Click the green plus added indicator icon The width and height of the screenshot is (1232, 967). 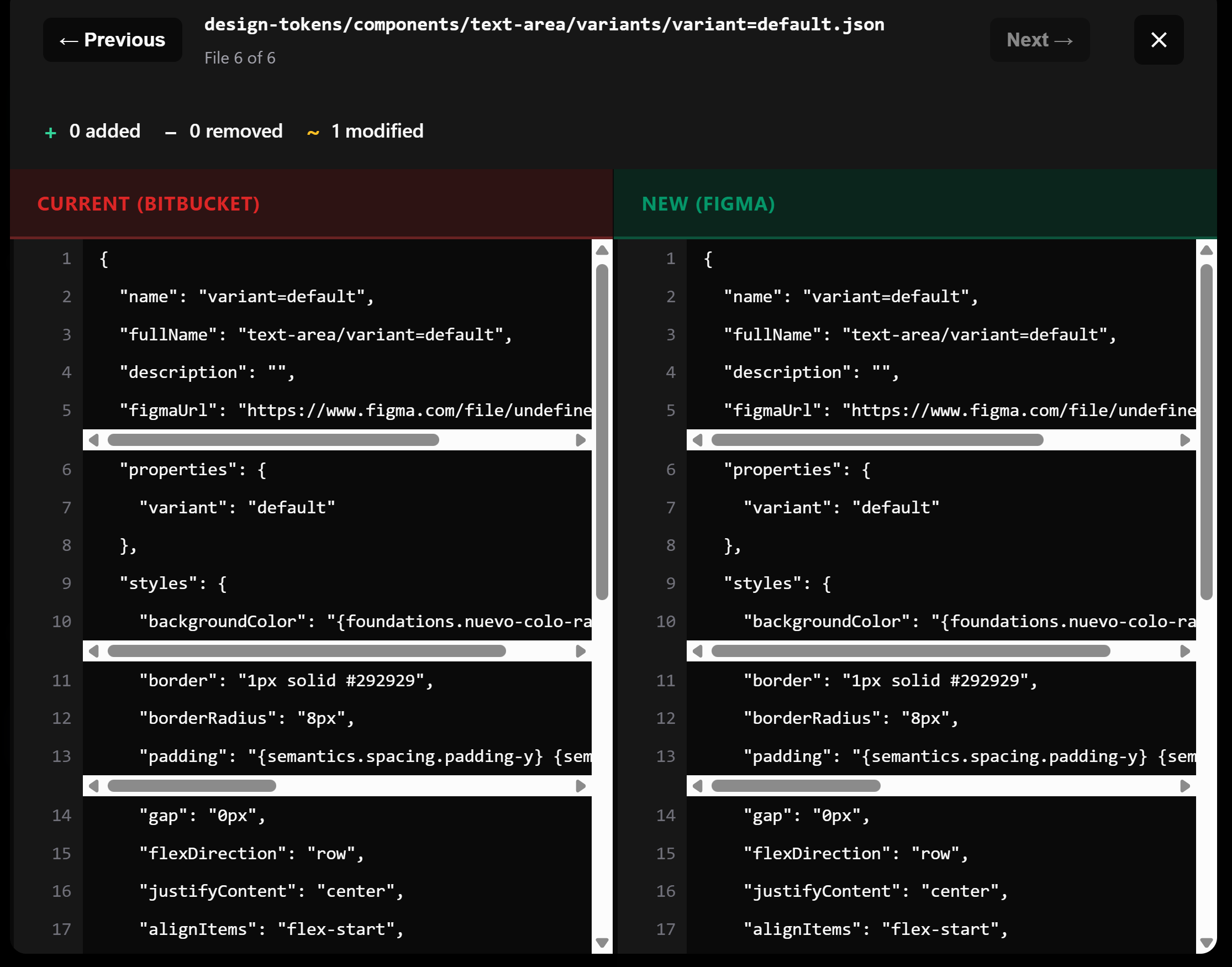50,132
